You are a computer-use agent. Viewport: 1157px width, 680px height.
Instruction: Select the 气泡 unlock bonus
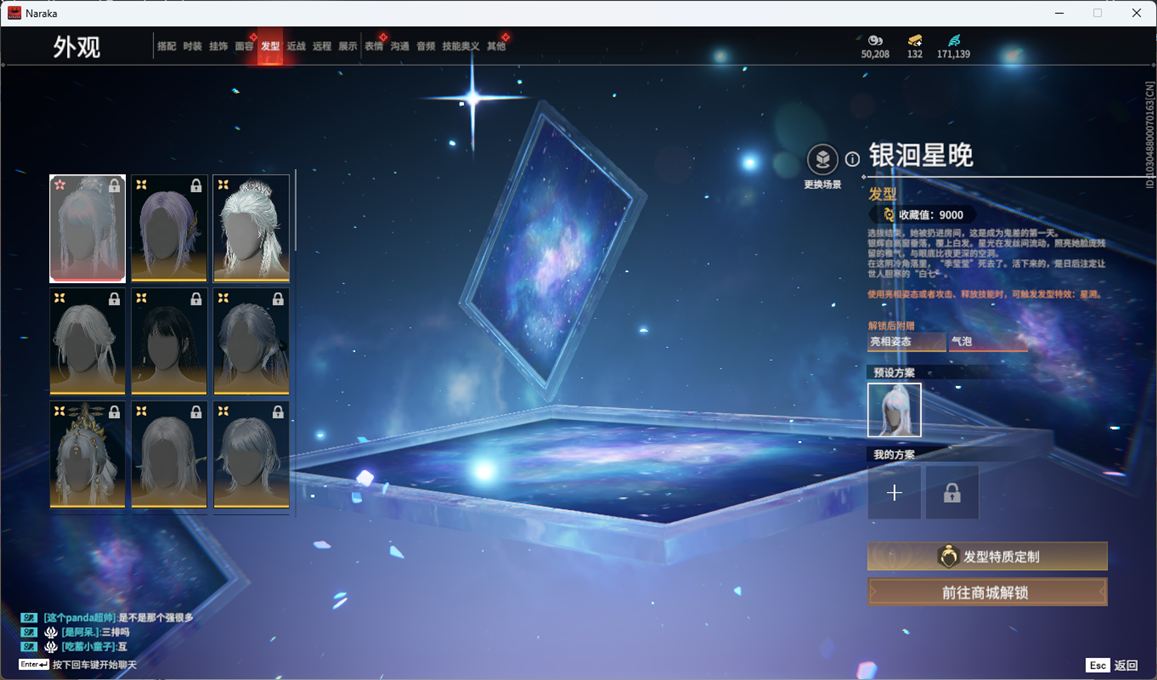[988, 341]
